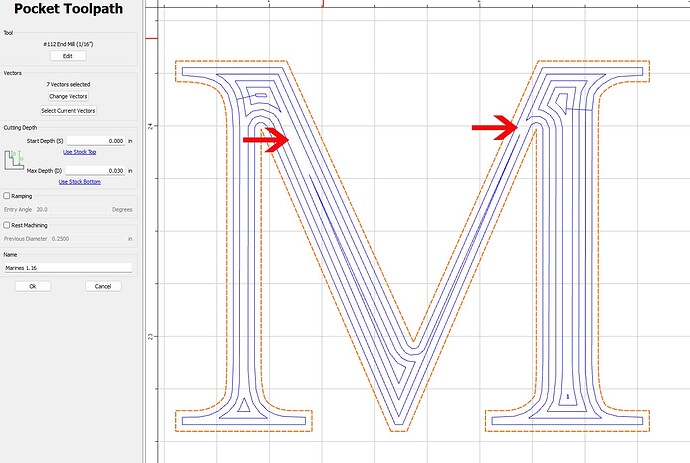Click the '#112 End Mill (1/16")' tool text
Screen dimensions: 690x463
tap(68, 44)
